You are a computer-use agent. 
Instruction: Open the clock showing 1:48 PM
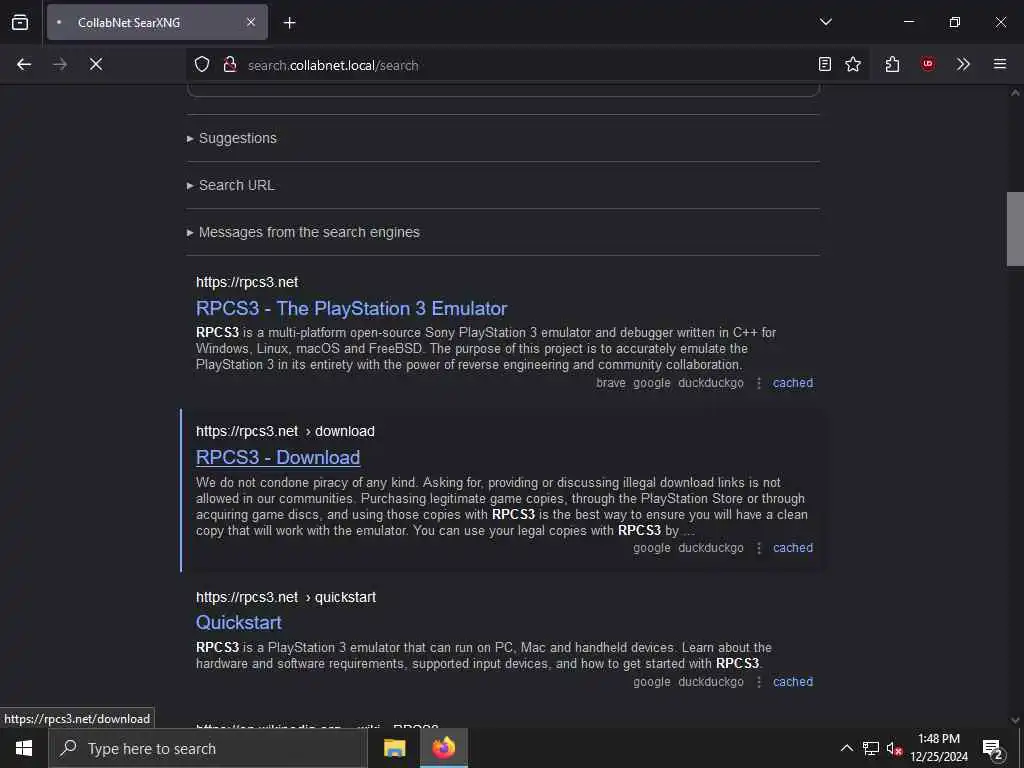pos(938,748)
